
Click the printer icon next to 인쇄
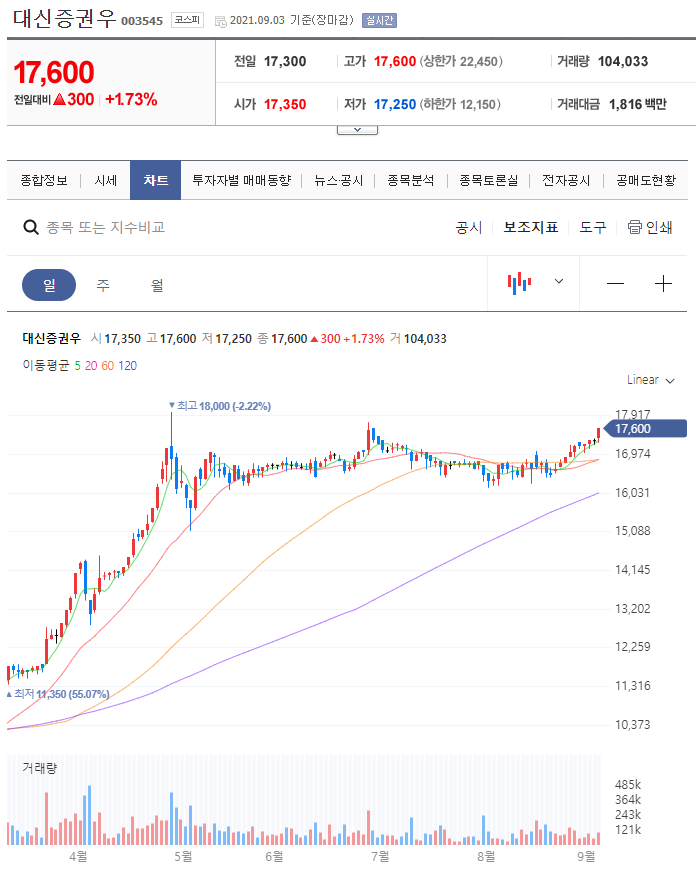pyautogui.click(x=635, y=227)
